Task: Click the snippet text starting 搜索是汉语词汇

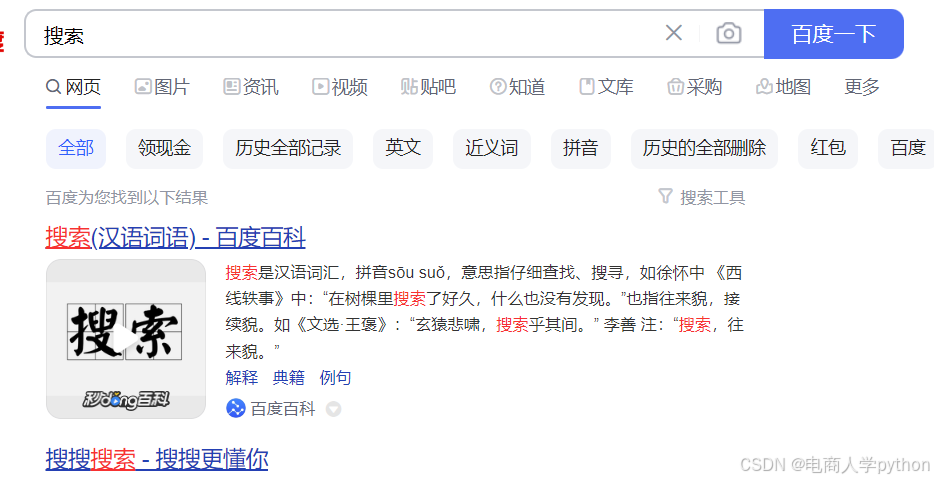Action: [x=485, y=312]
